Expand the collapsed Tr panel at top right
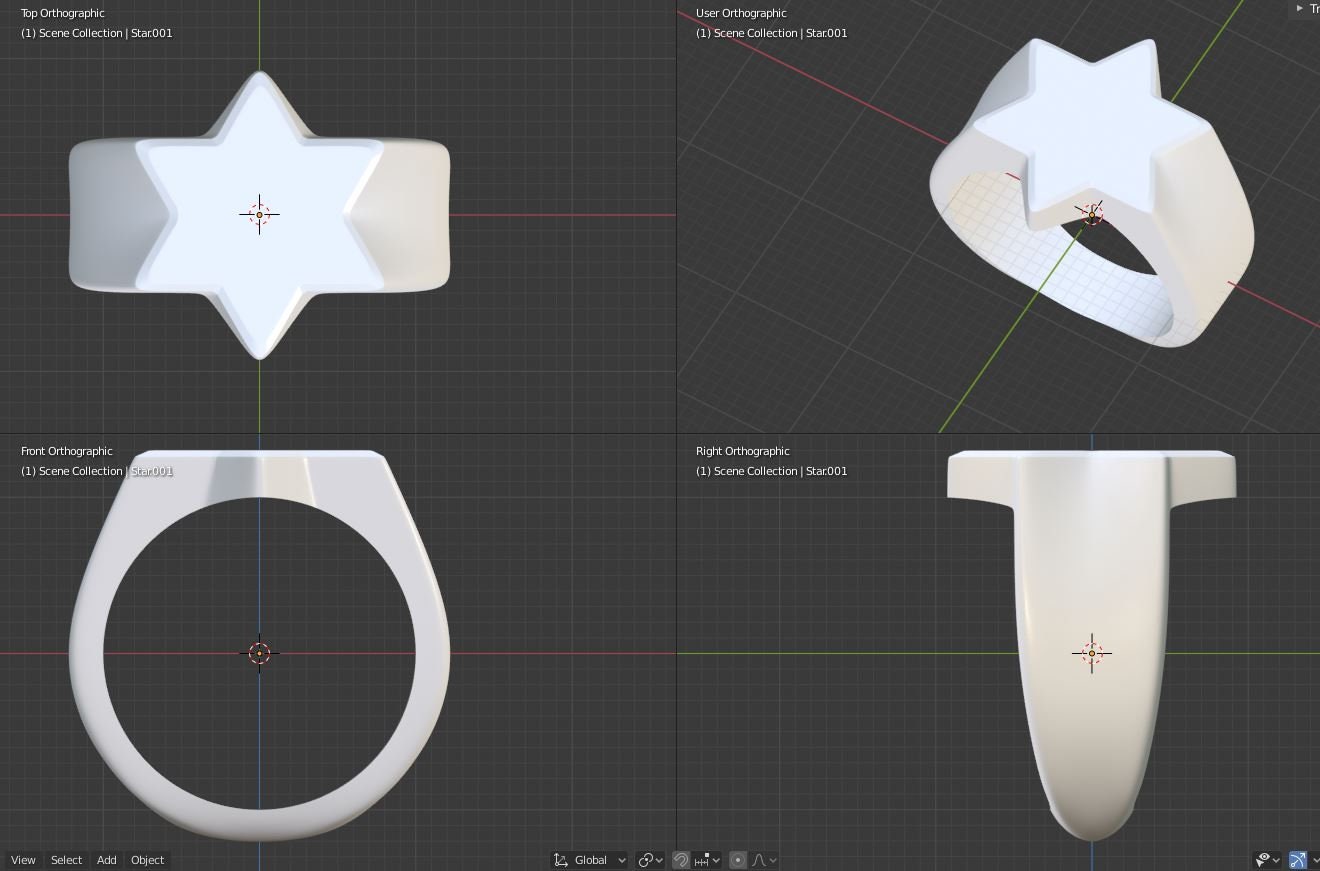This screenshot has width=1320, height=871. point(1305,8)
